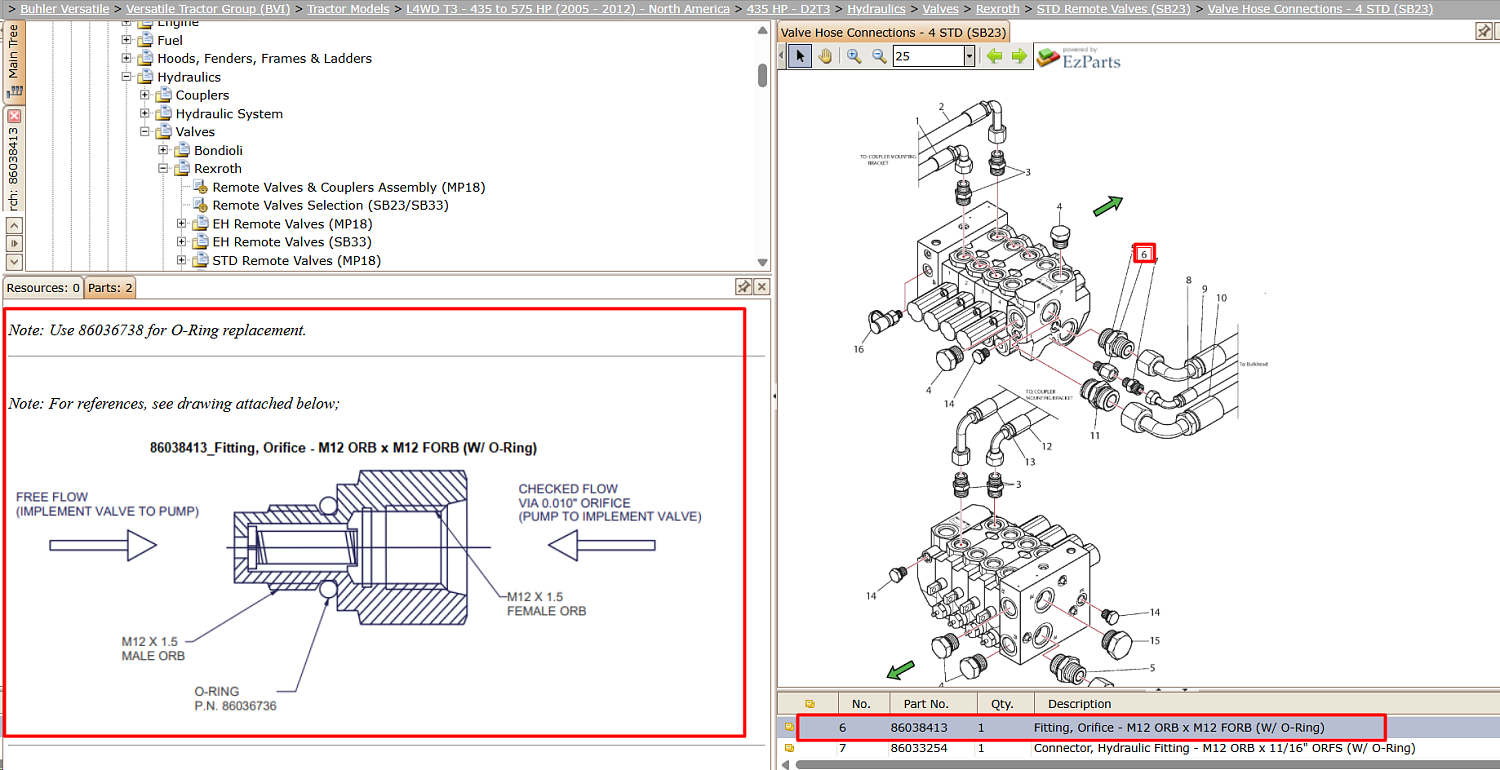The width and height of the screenshot is (1500, 770).
Task: Switch to the Parts: 2 tab
Action: (x=110, y=288)
